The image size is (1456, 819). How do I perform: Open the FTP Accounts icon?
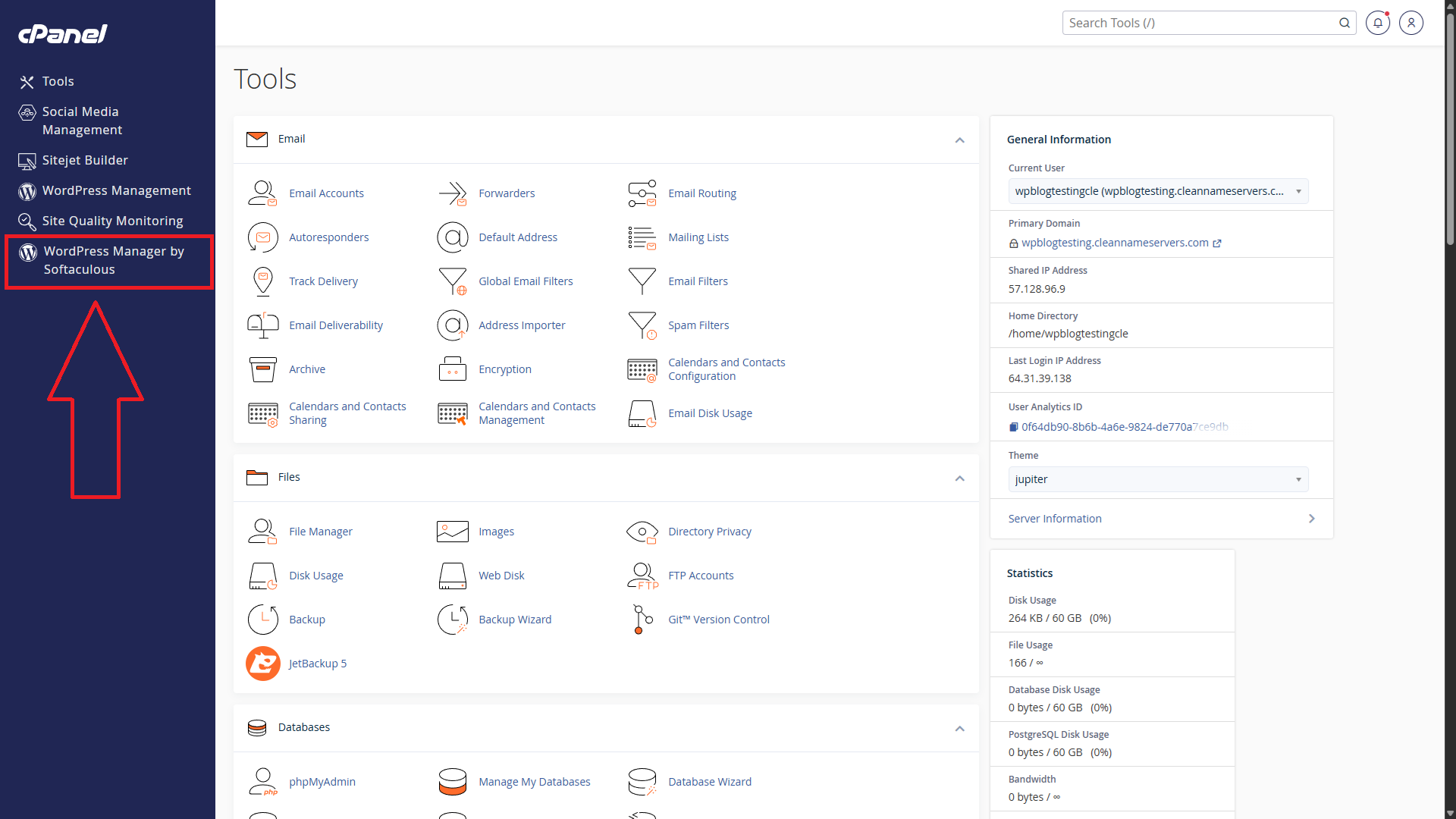642,576
